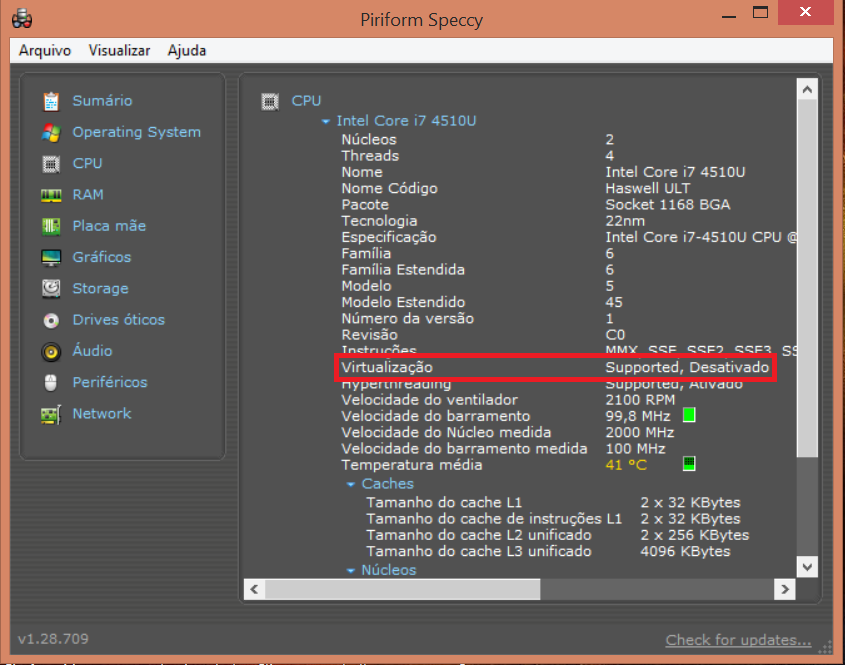The width and height of the screenshot is (845, 665).
Task: Click the Áudio speaker icon
Action: (x=51, y=351)
